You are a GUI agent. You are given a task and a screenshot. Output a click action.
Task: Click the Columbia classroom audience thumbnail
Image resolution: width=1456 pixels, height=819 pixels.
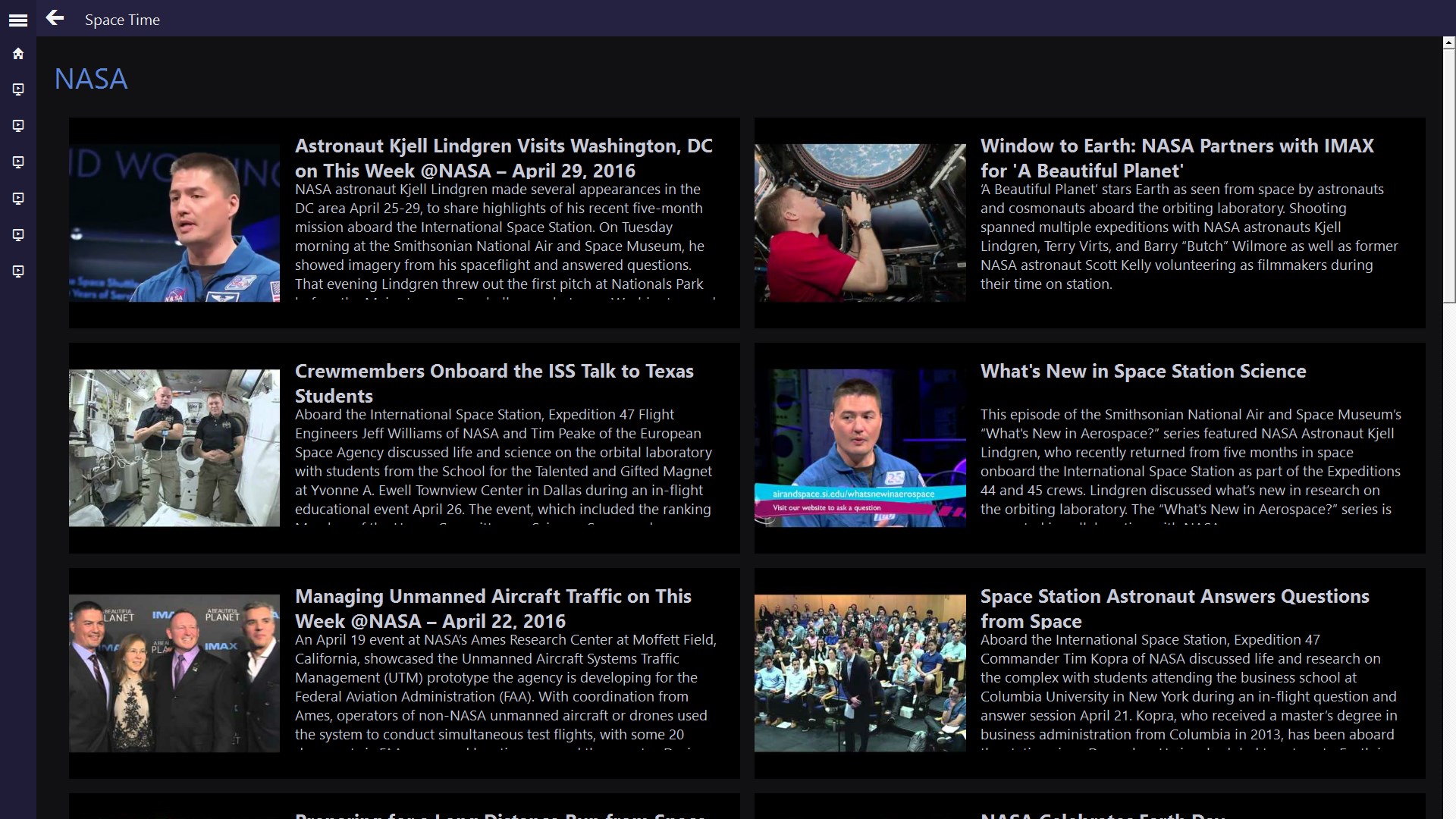[x=860, y=673]
